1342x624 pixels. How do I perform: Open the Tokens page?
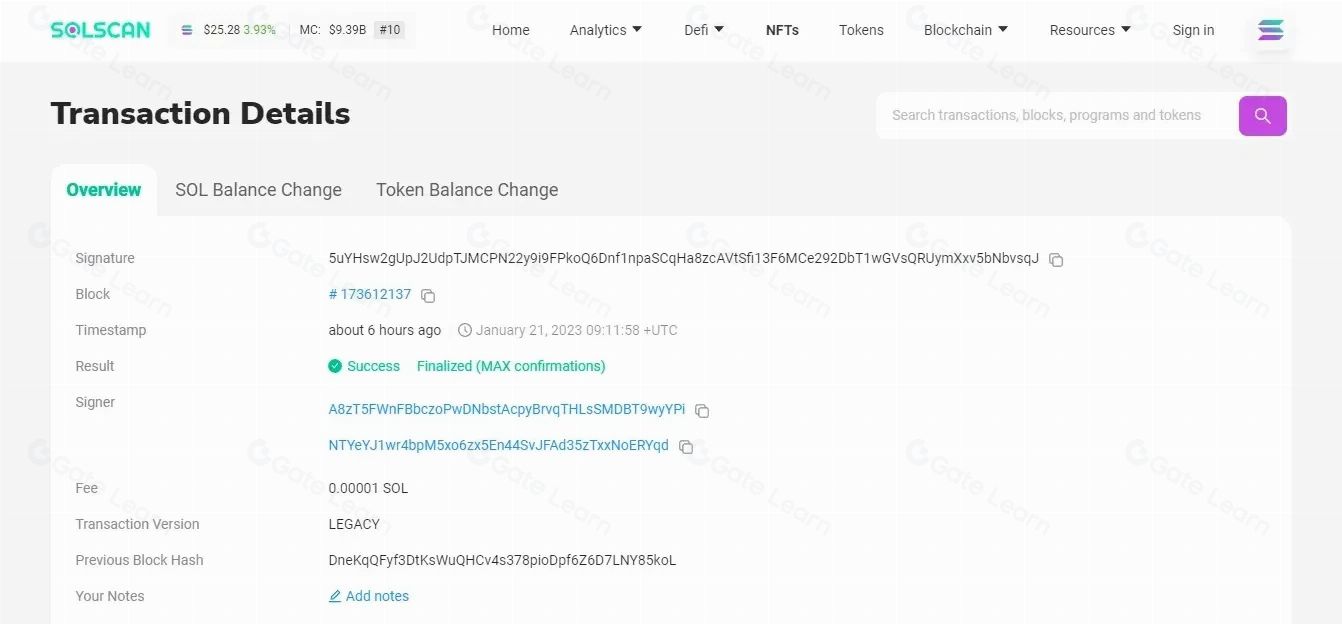click(x=861, y=30)
